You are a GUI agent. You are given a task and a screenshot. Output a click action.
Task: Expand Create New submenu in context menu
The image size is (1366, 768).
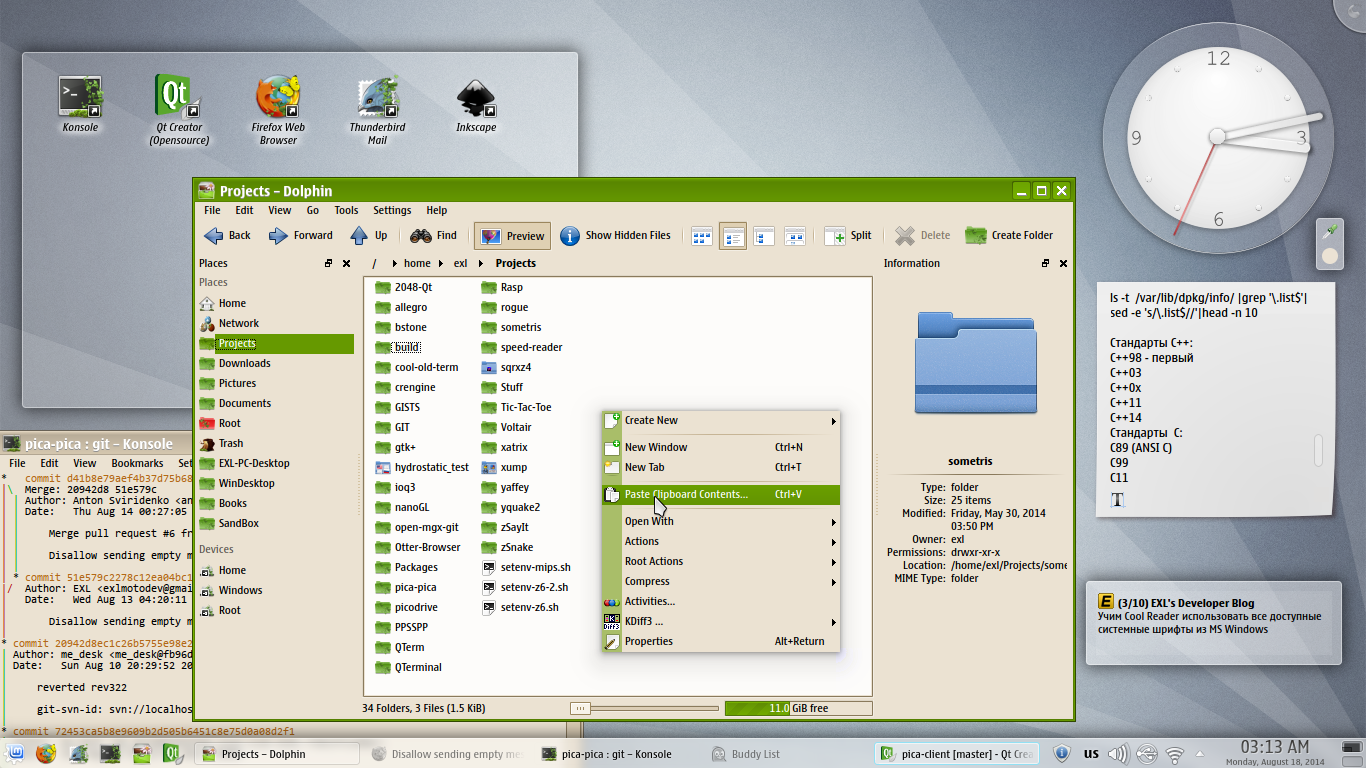click(720, 421)
